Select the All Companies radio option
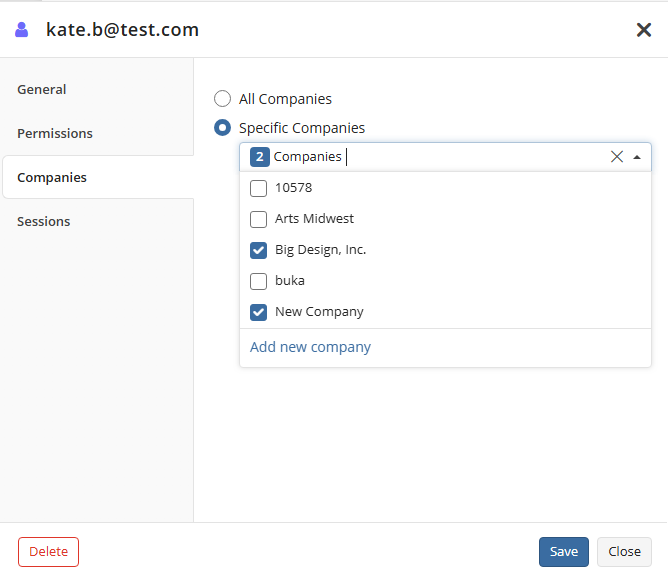The image size is (668, 570). (222, 99)
